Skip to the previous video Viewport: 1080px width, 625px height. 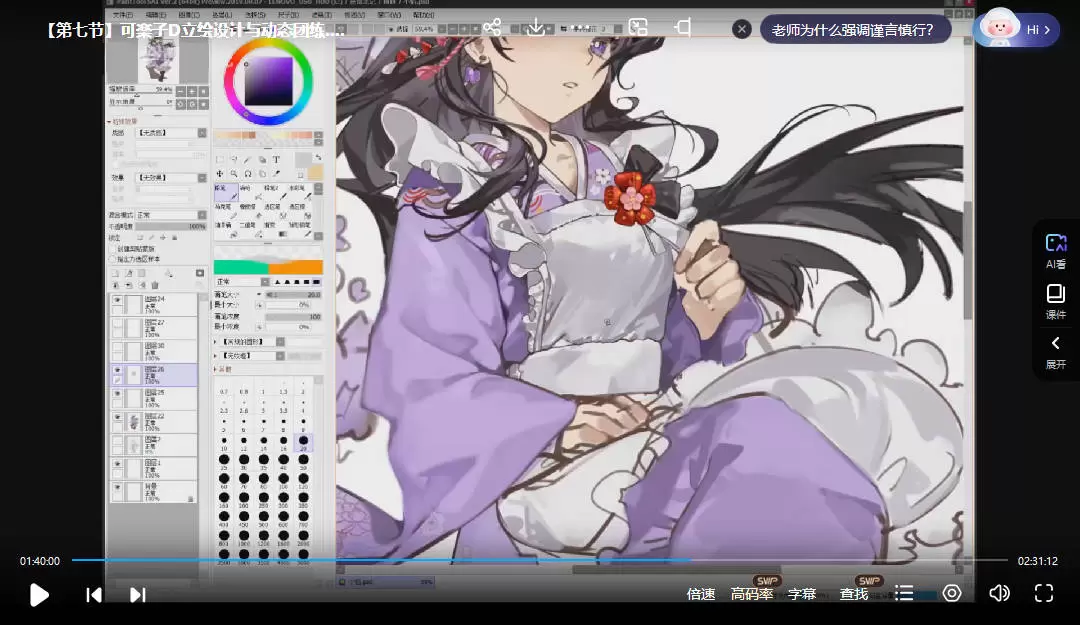94,595
